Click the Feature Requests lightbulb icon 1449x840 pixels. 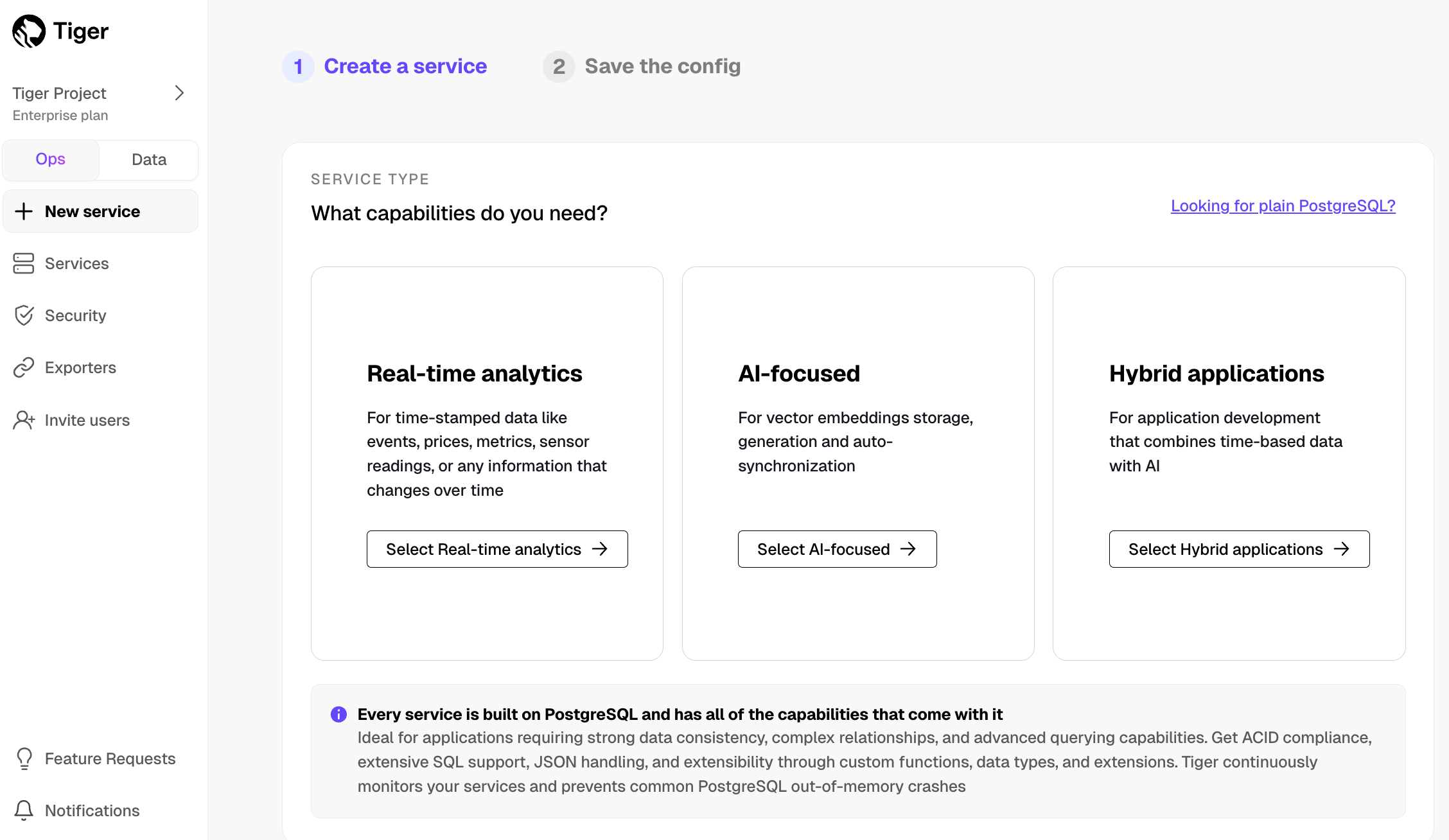[x=24, y=758]
